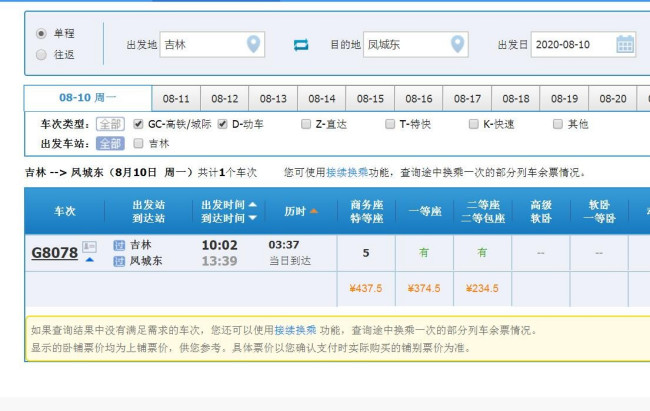
Task: Uncheck GC-高铁/城际 checkbox
Action: pyautogui.click(x=138, y=124)
